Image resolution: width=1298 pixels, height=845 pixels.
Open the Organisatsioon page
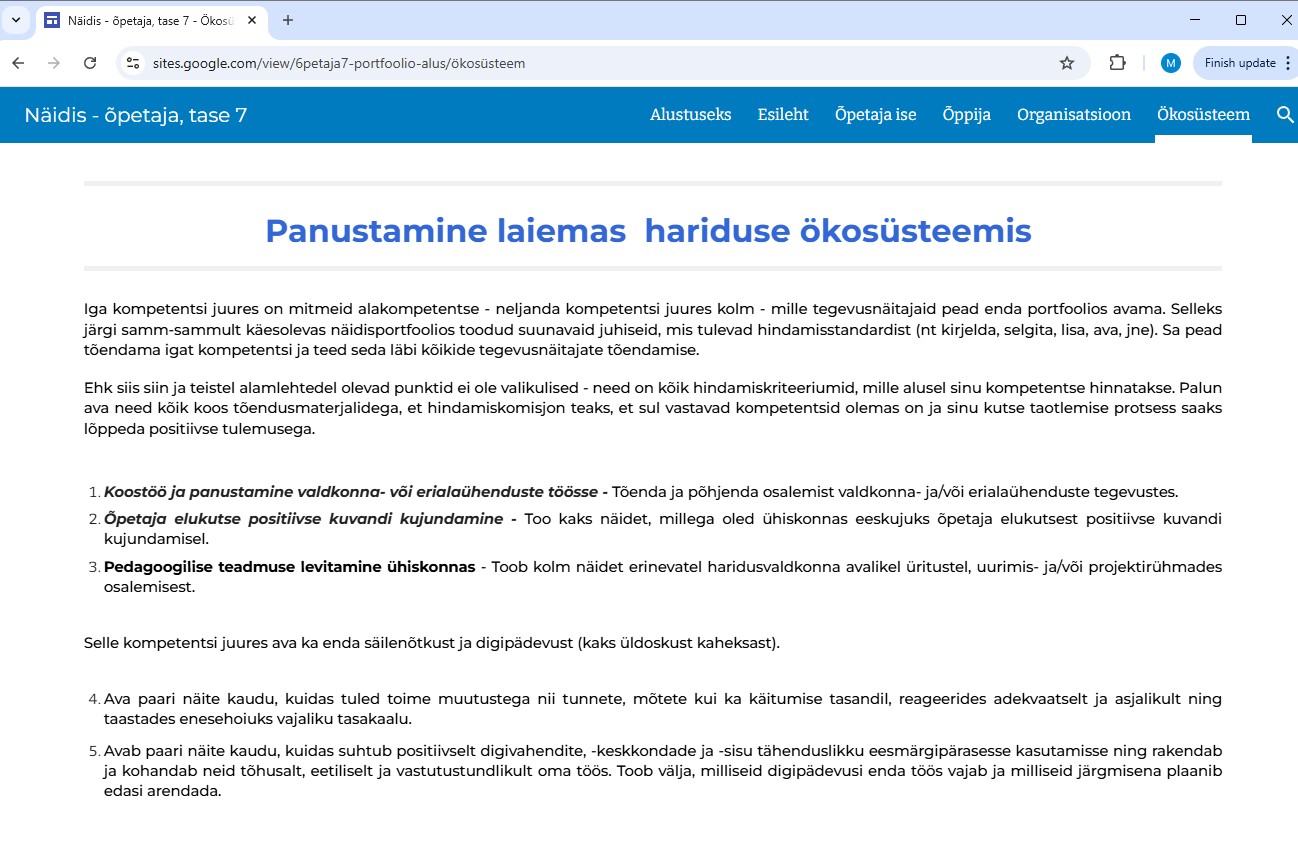(x=1073, y=115)
